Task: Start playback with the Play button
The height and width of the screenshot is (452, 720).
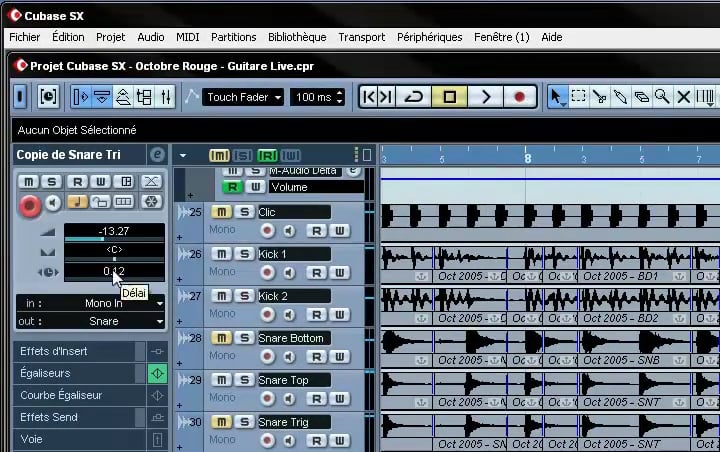Action: (x=485, y=97)
